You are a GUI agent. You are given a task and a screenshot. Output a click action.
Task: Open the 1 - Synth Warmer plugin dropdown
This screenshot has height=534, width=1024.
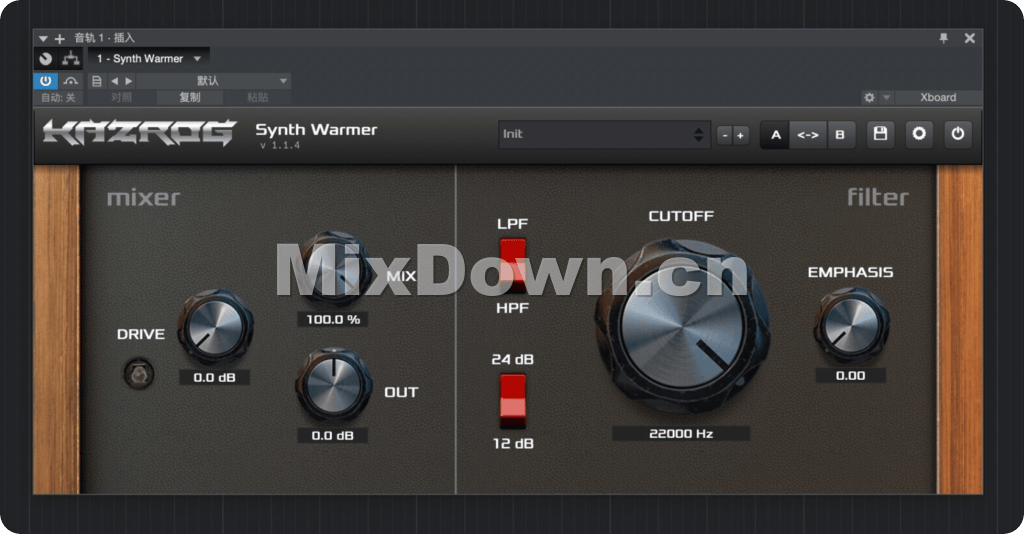click(149, 59)
